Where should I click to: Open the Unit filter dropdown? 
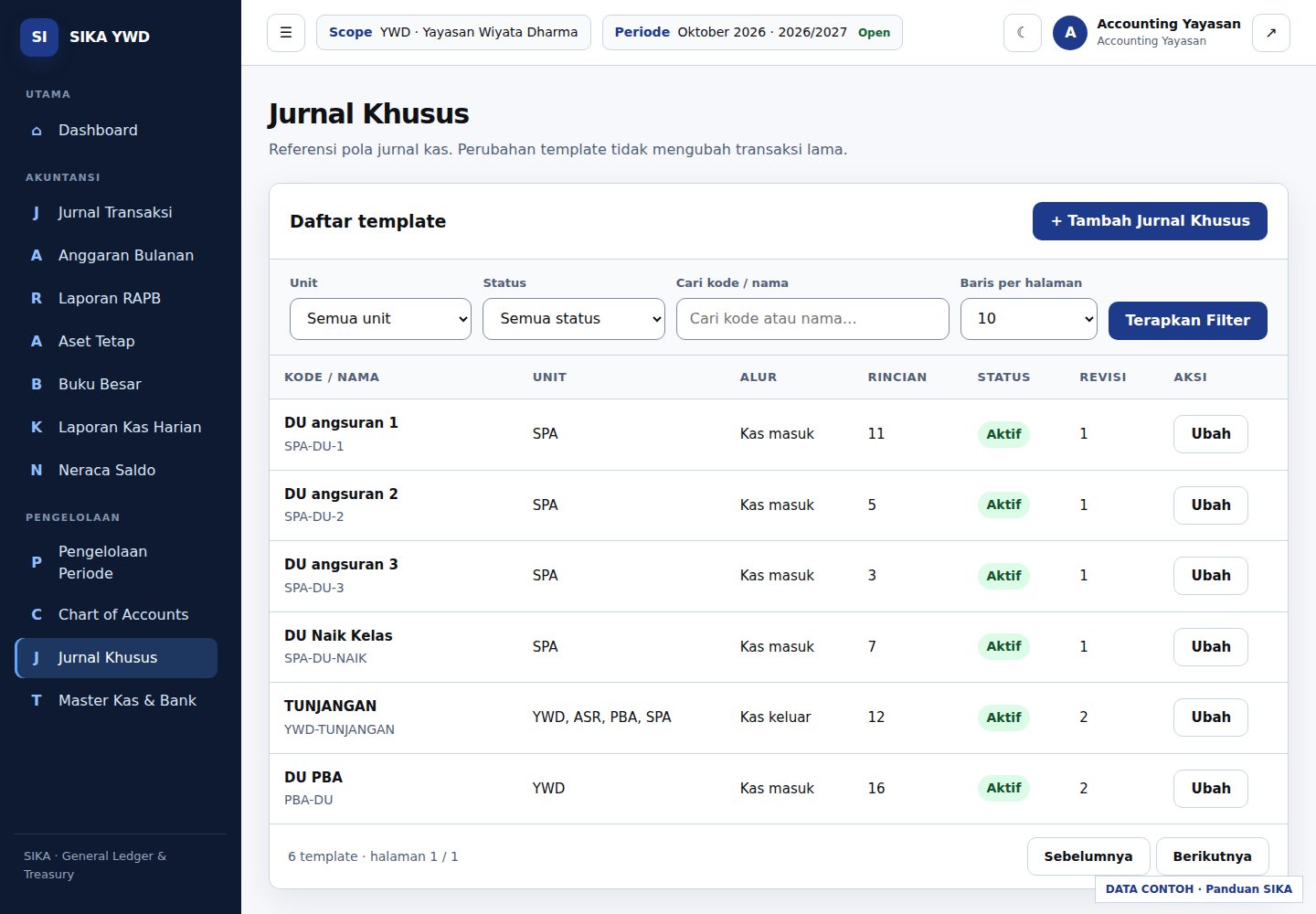[380, 319]
